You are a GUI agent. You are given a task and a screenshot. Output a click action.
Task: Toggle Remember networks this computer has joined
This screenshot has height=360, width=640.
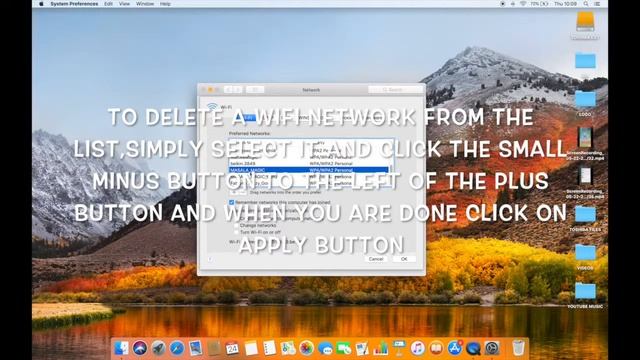(231, 202)
